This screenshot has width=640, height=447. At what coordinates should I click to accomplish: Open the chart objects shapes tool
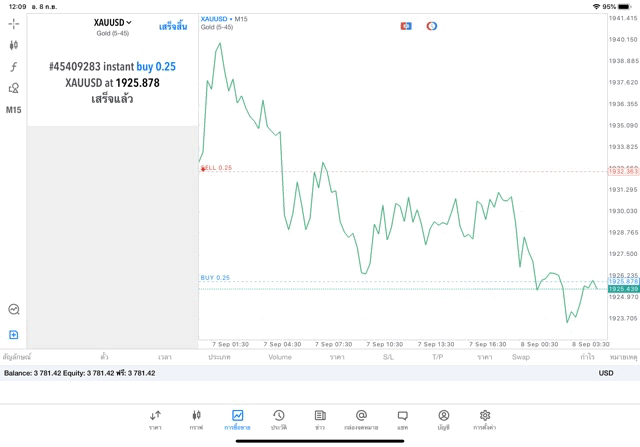pos(14,88)
